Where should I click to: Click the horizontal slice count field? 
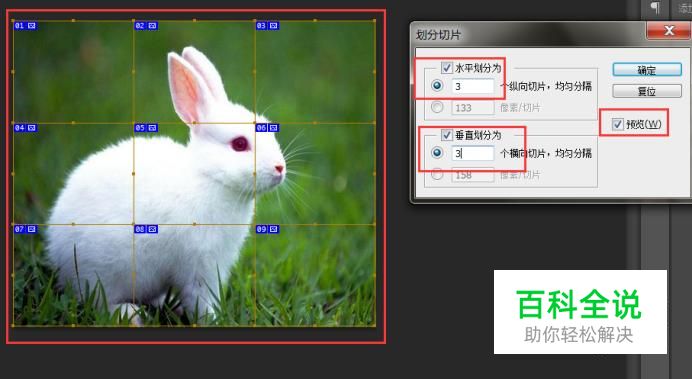coord(473,86)
